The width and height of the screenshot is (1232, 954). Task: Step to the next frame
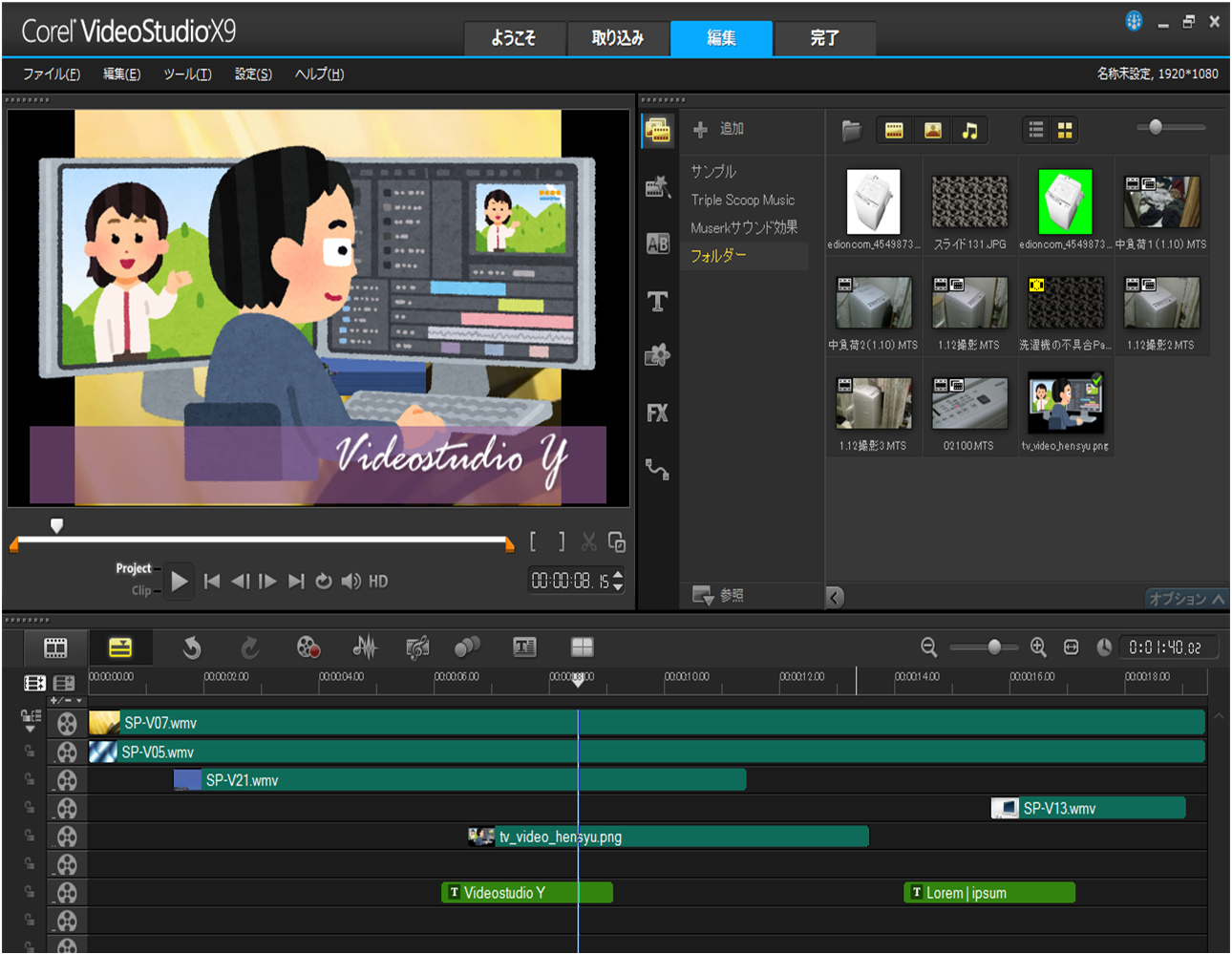267,581
